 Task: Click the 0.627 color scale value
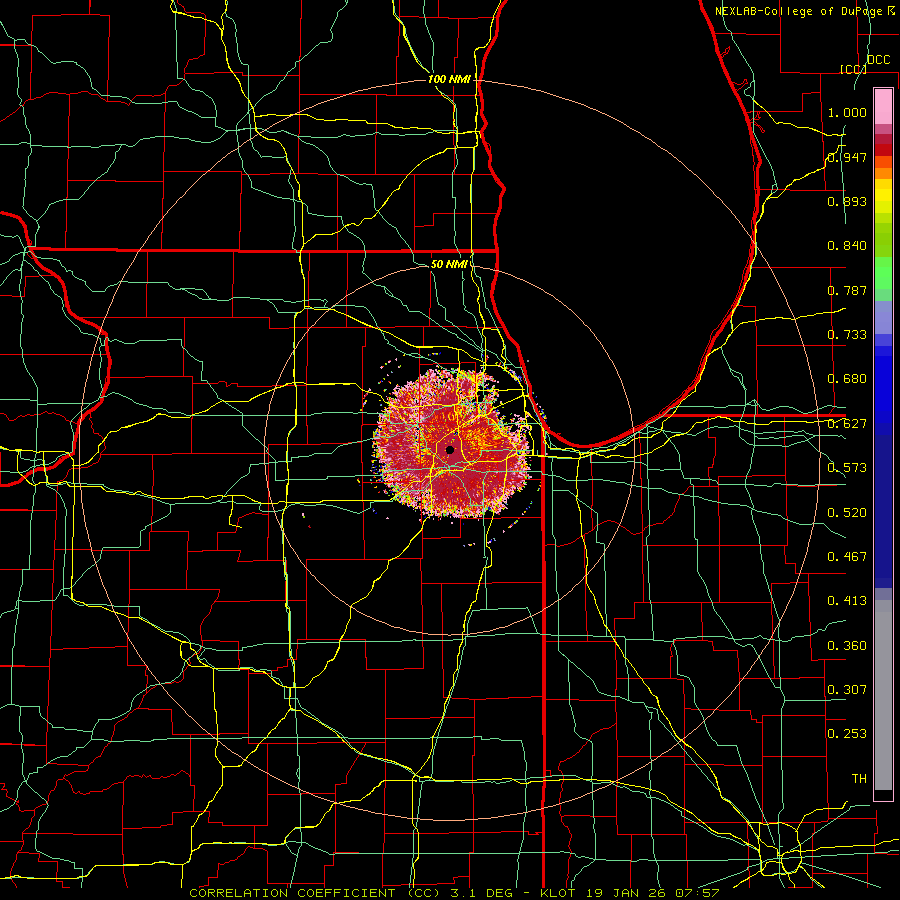[847, 424]
